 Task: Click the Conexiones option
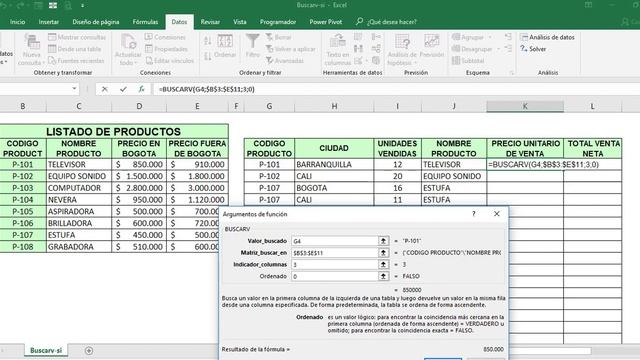tap(165, 37)
